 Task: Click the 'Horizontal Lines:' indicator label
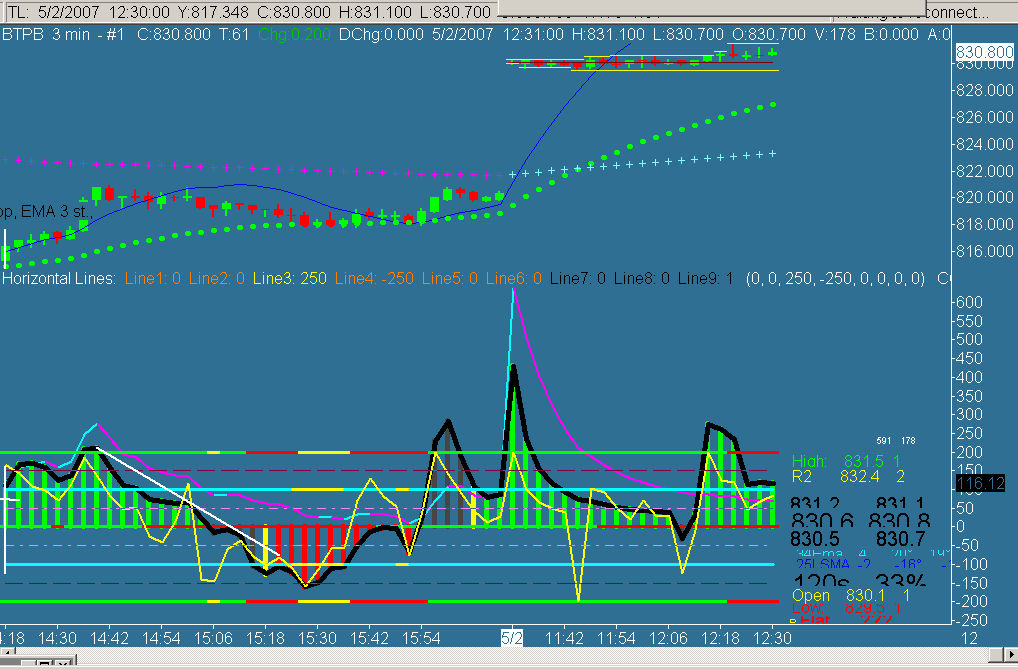click(x=59, y=279)
